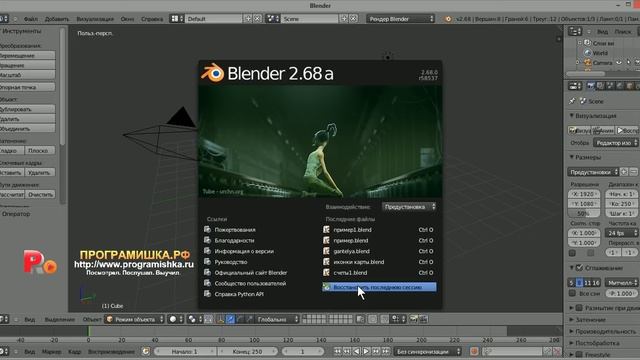
Task: Open the Добавить menu
Action: coord(57,19)
